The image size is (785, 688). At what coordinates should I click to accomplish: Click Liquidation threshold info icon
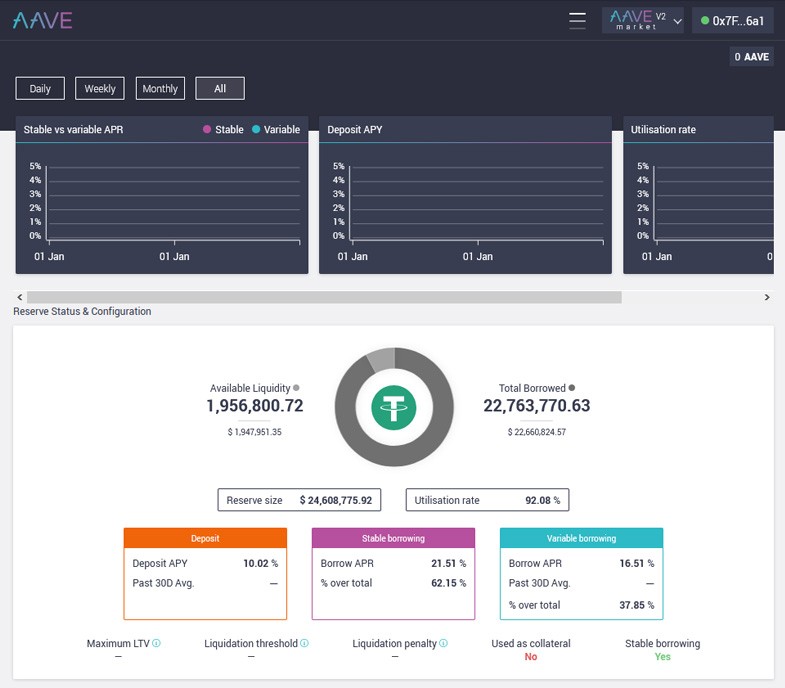pos(304,643)
